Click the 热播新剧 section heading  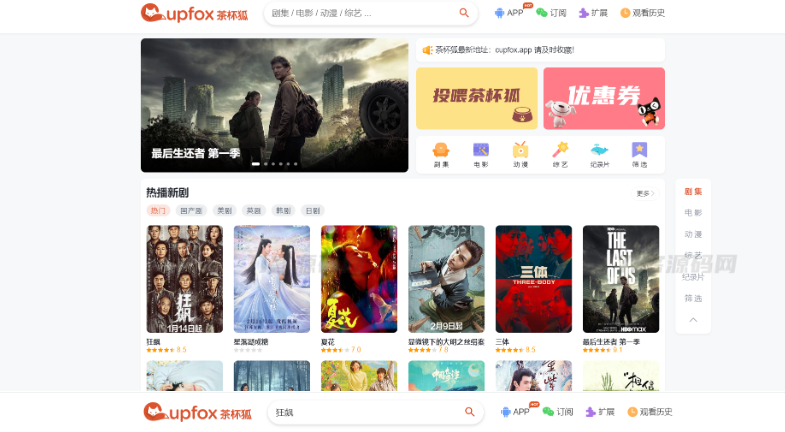coord(167,193)
